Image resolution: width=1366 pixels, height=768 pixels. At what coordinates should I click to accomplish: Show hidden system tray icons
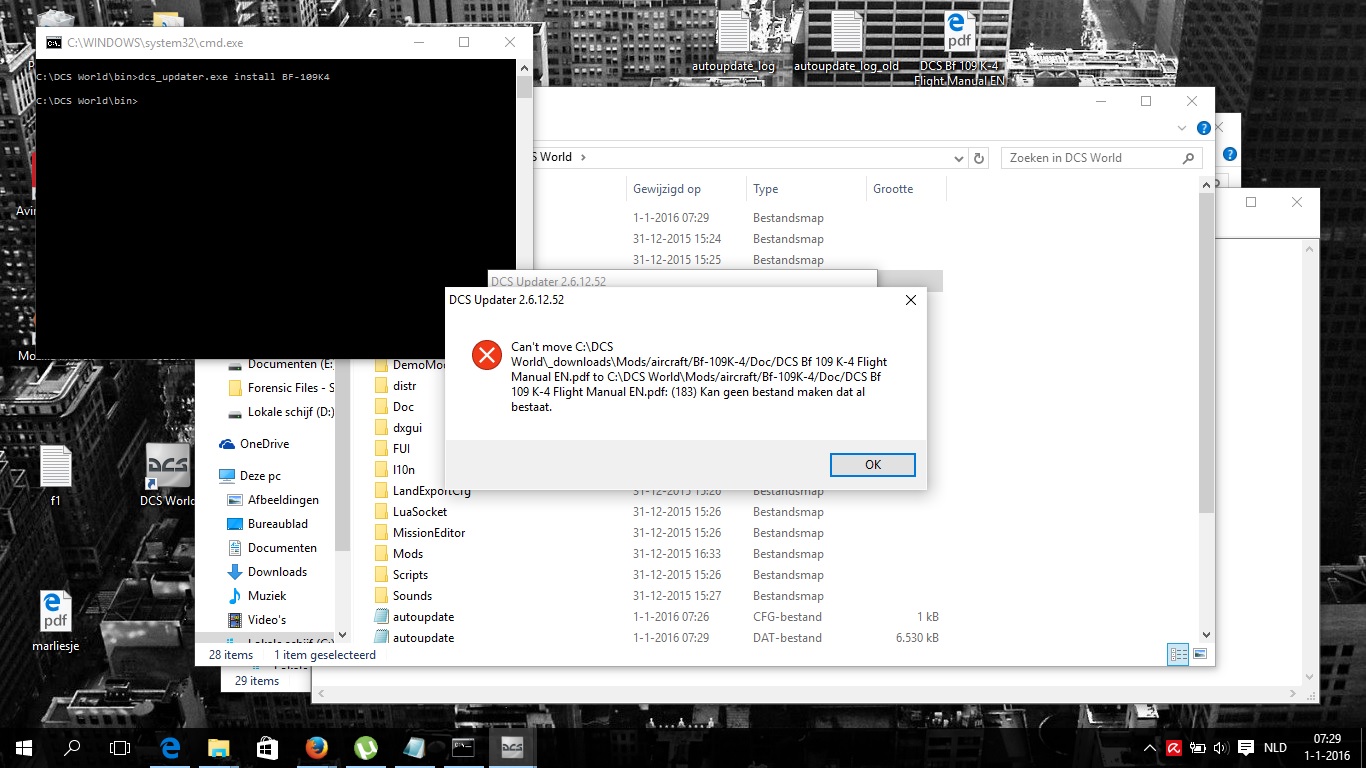click(x=1149, y=747)
